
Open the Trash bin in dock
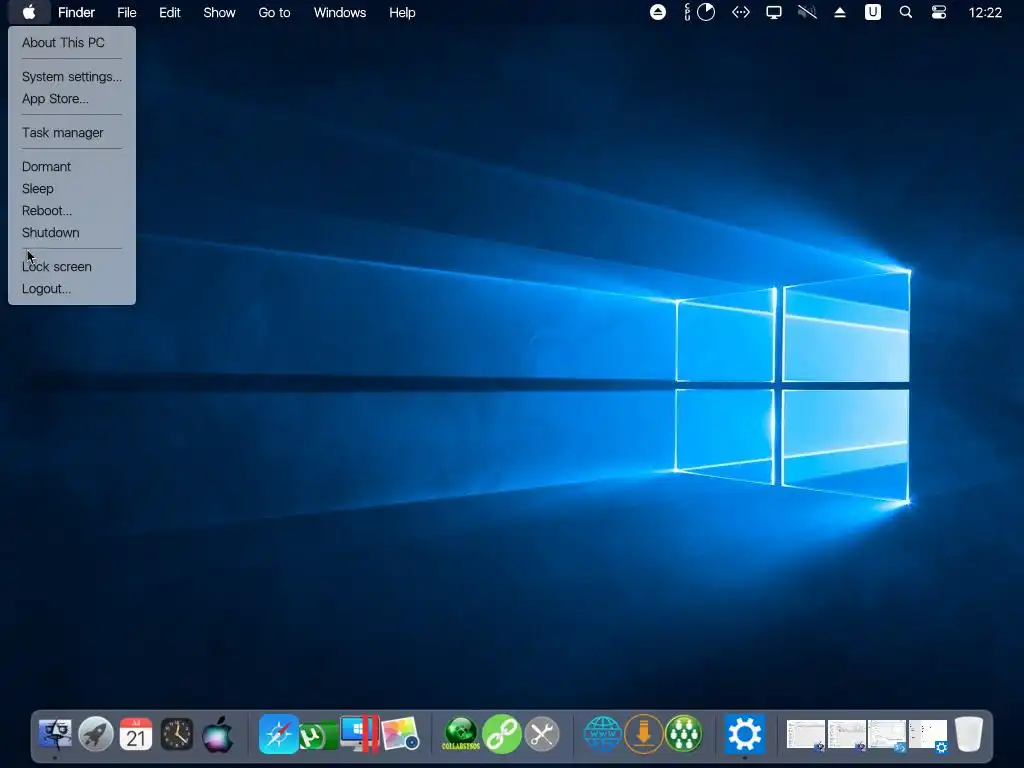pyautogui.click(x=969, y=734)
